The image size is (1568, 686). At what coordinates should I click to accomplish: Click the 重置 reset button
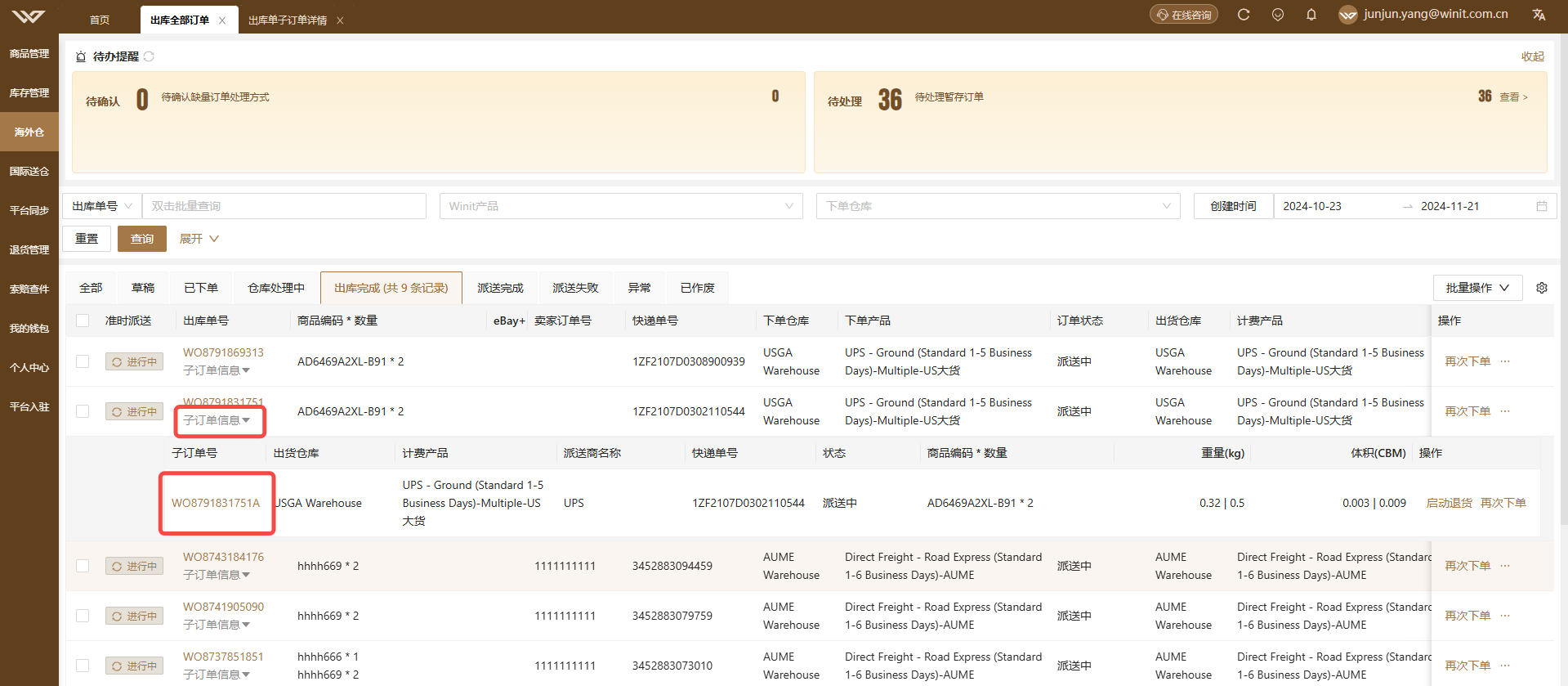click(x=87, y=239)
